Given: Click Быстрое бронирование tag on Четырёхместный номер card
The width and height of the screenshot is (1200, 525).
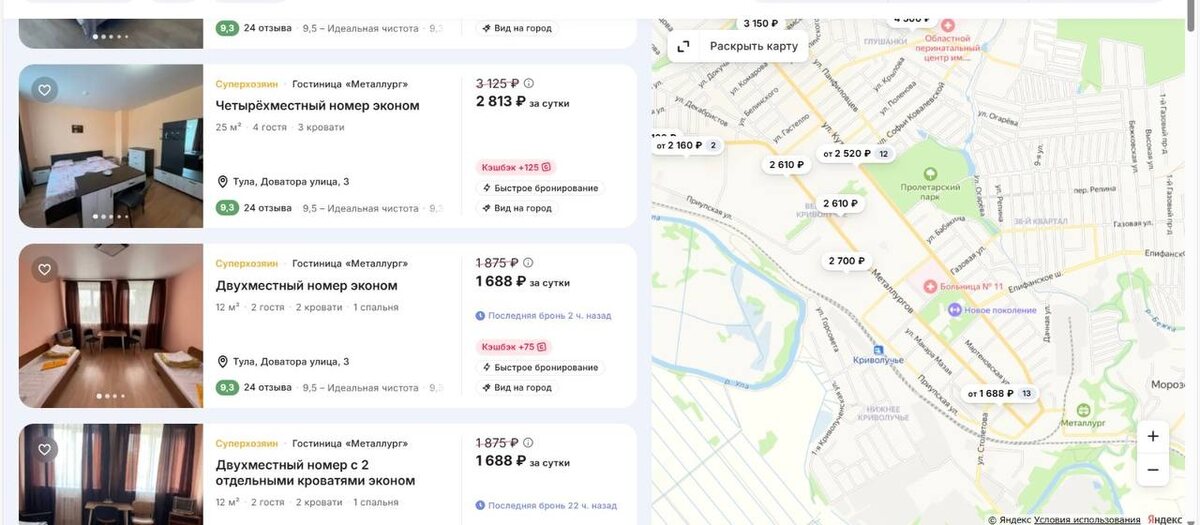Looking at the screenshot, I should (540, 188).
